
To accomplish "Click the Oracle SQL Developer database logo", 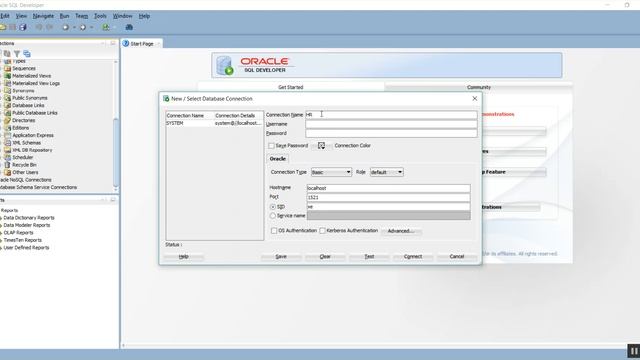I will click(x=224, y=65).
